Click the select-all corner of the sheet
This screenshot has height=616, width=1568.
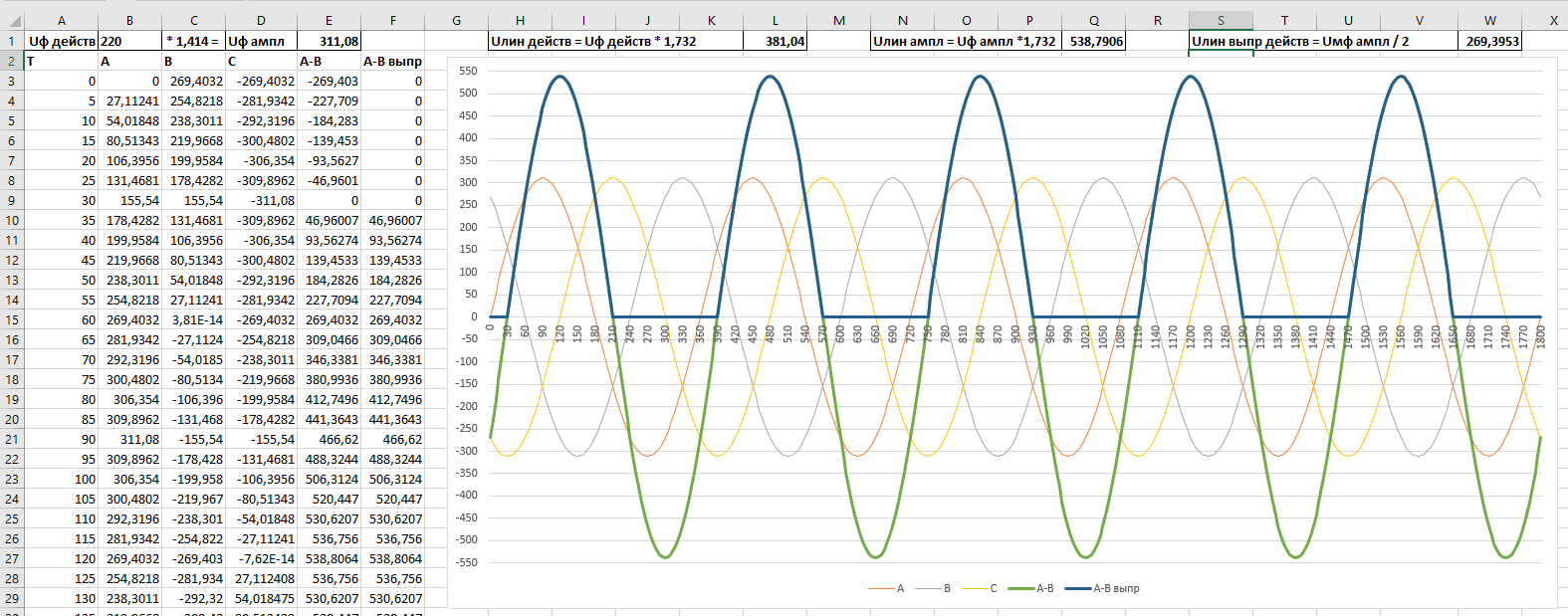pyautogui.click(x=11, y=20)
